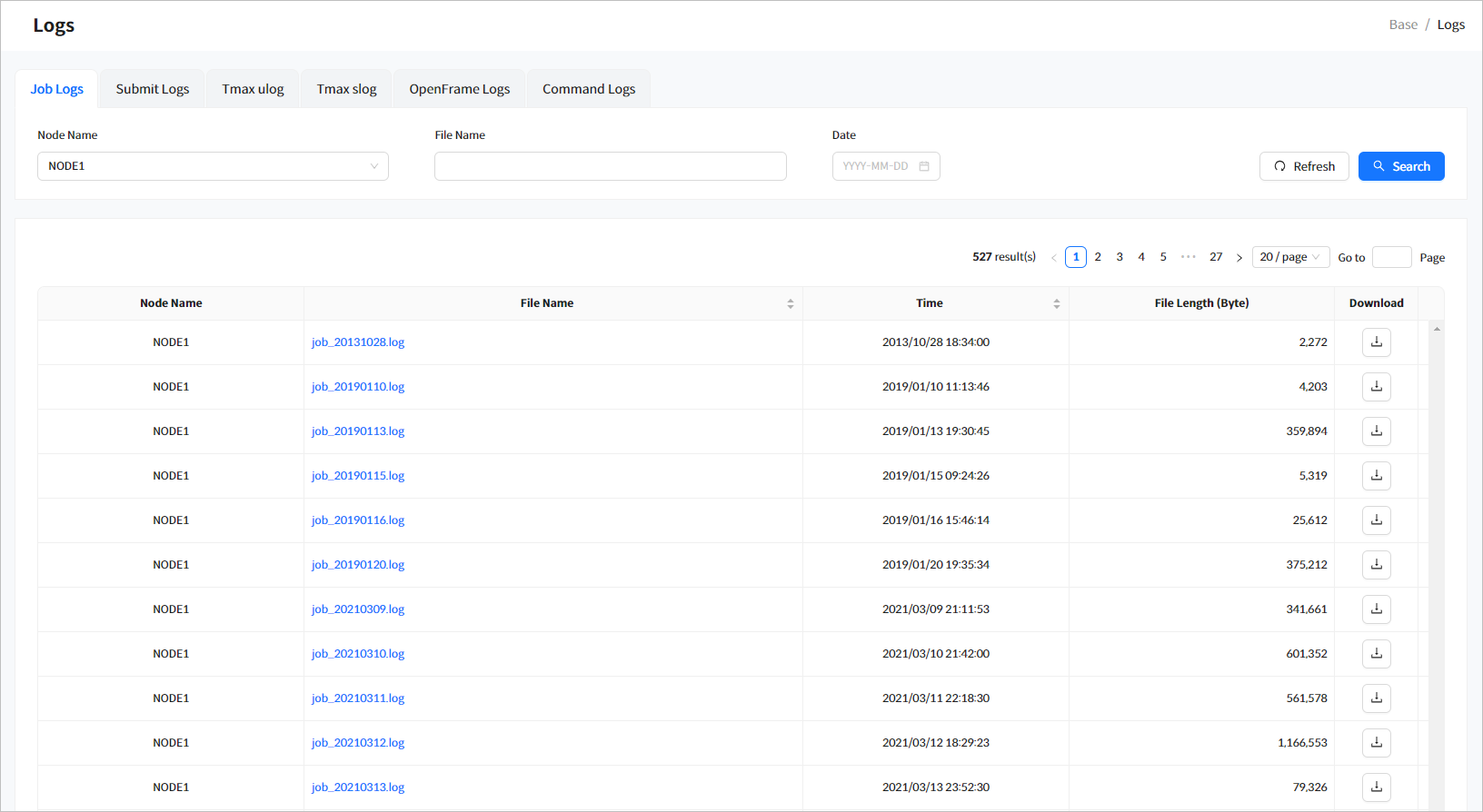
Task: Open the 20 / page size selector
Action: tap(1289, 257)
